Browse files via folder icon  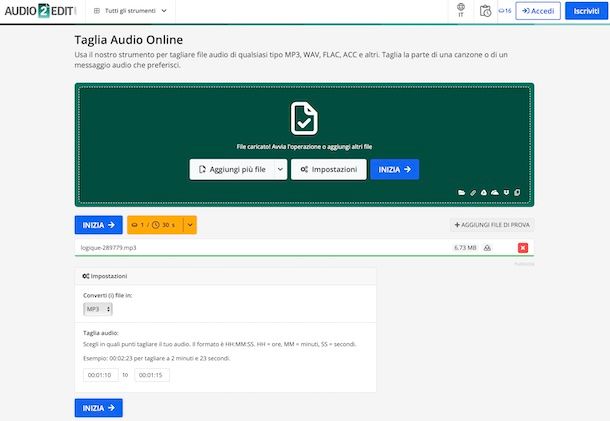click(x=461, y=193)
